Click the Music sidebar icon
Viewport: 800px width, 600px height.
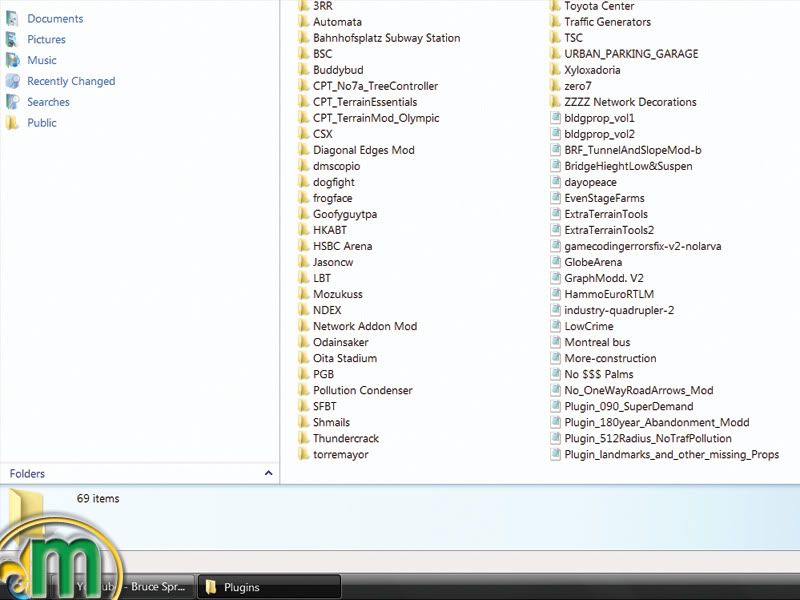[12, 60]
